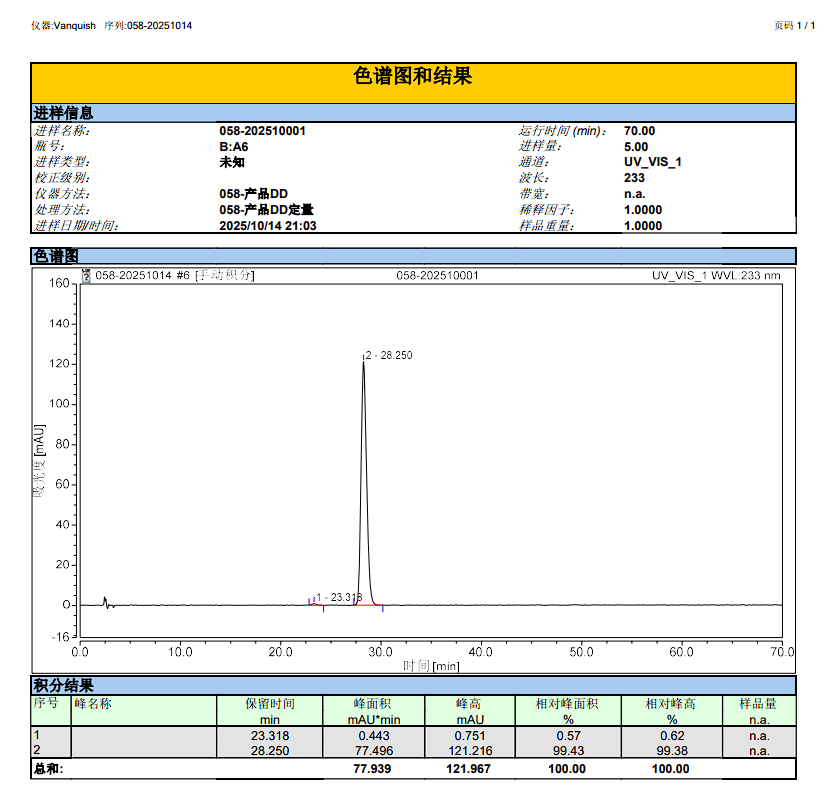824x797 pixels.
Task: Select the 积分结果 section header
Action: click(413, 685)
